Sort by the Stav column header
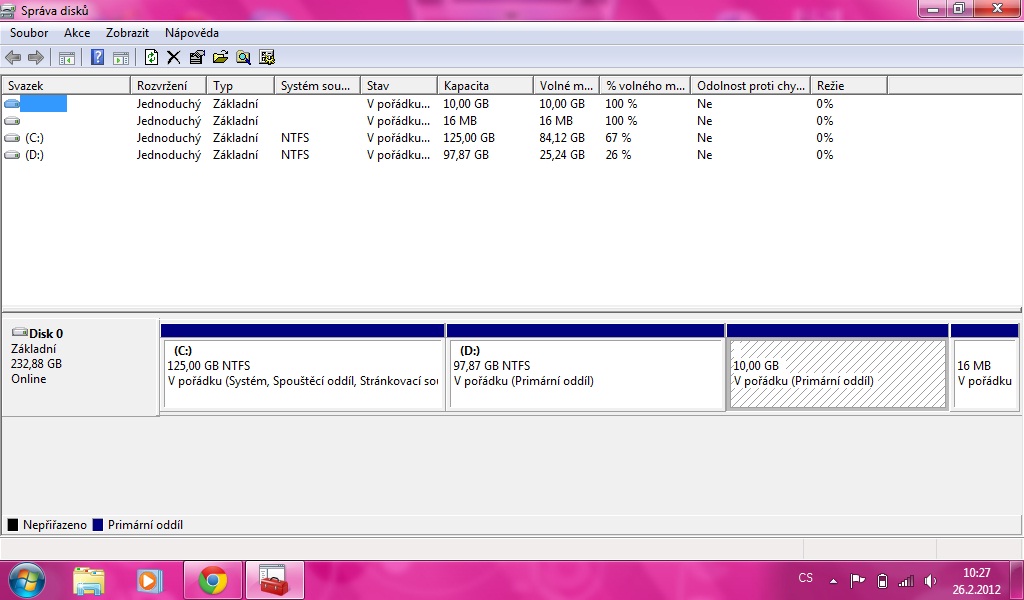The image size is (1024, 600). click(398, 86)
